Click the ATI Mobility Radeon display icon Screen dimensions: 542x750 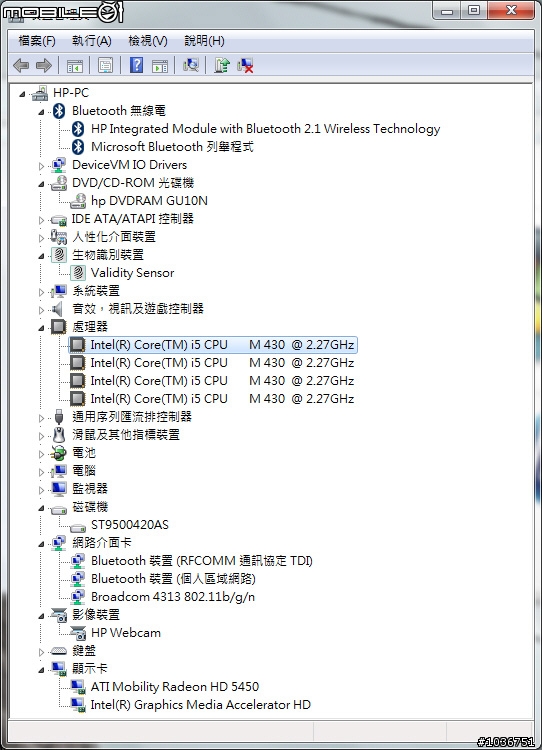click(x=78, y=687)
